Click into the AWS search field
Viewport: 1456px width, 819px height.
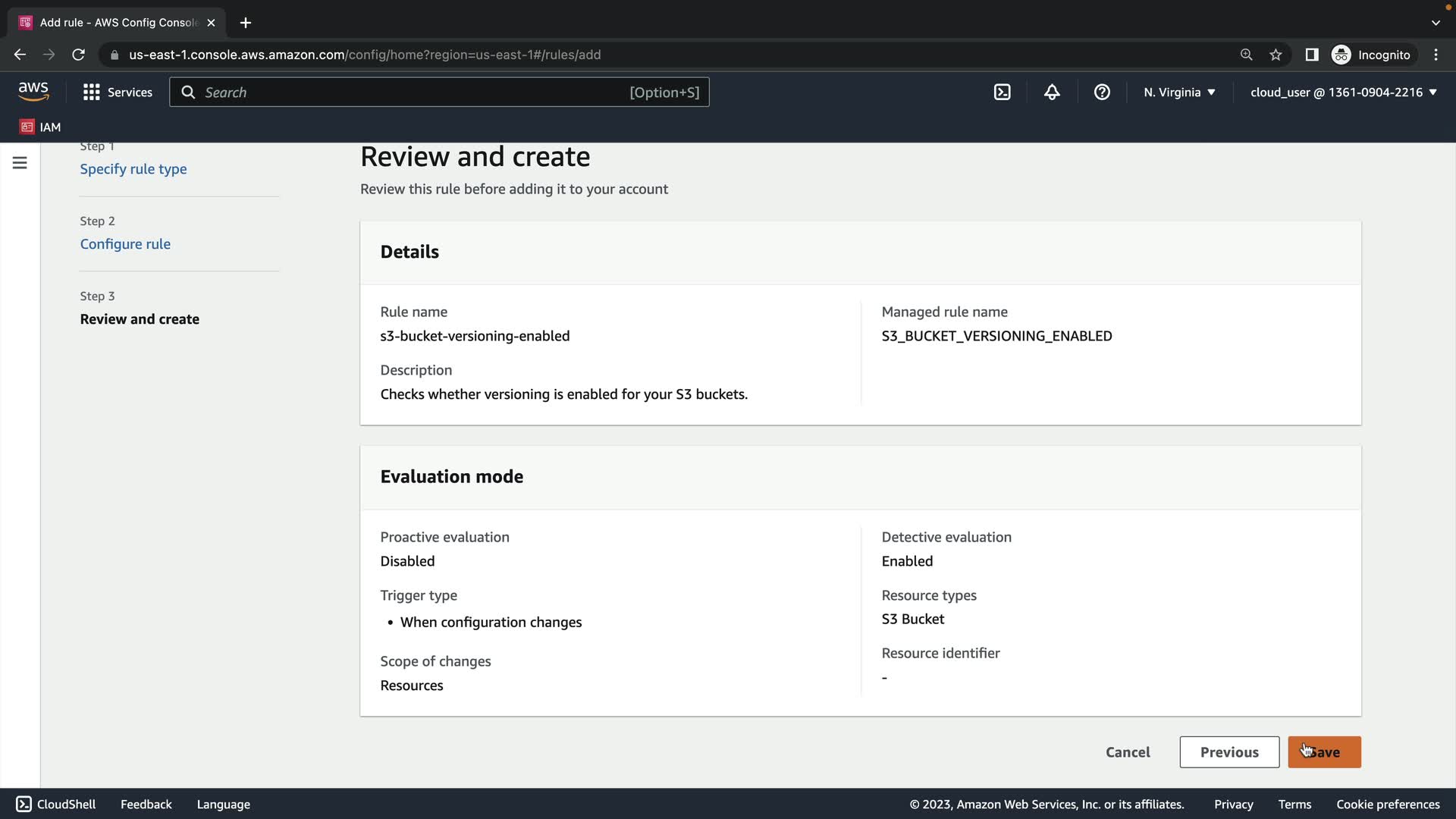(x=413, y=93)
